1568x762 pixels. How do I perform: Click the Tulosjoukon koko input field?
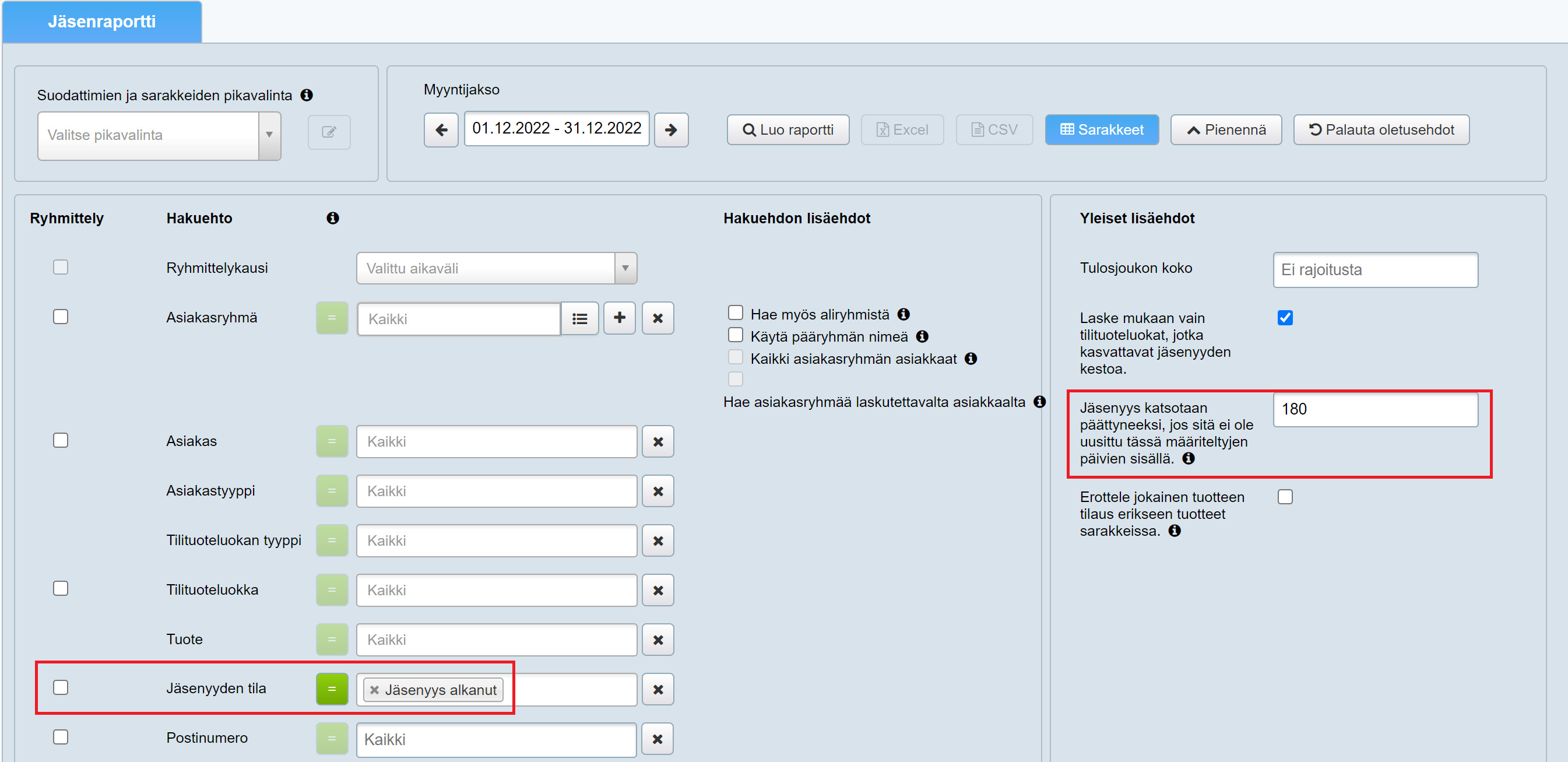1374,269
